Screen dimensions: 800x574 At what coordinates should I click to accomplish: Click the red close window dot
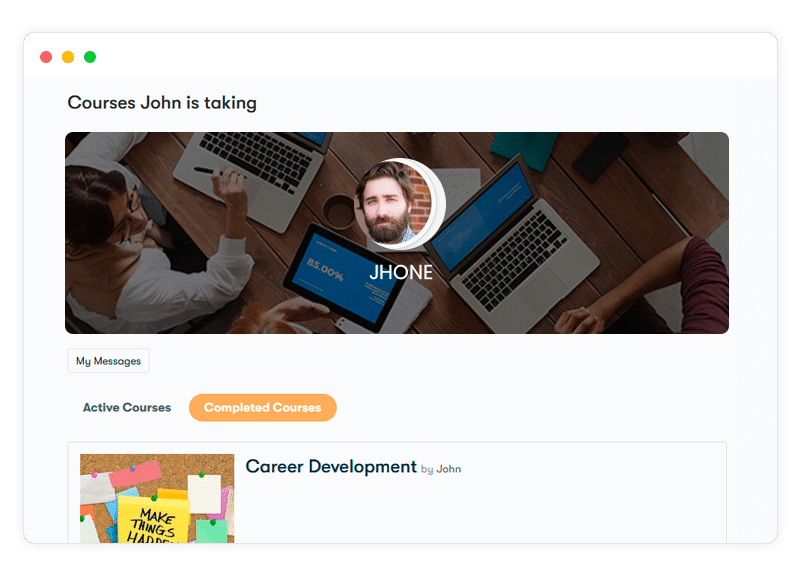(x=46, y=57)
